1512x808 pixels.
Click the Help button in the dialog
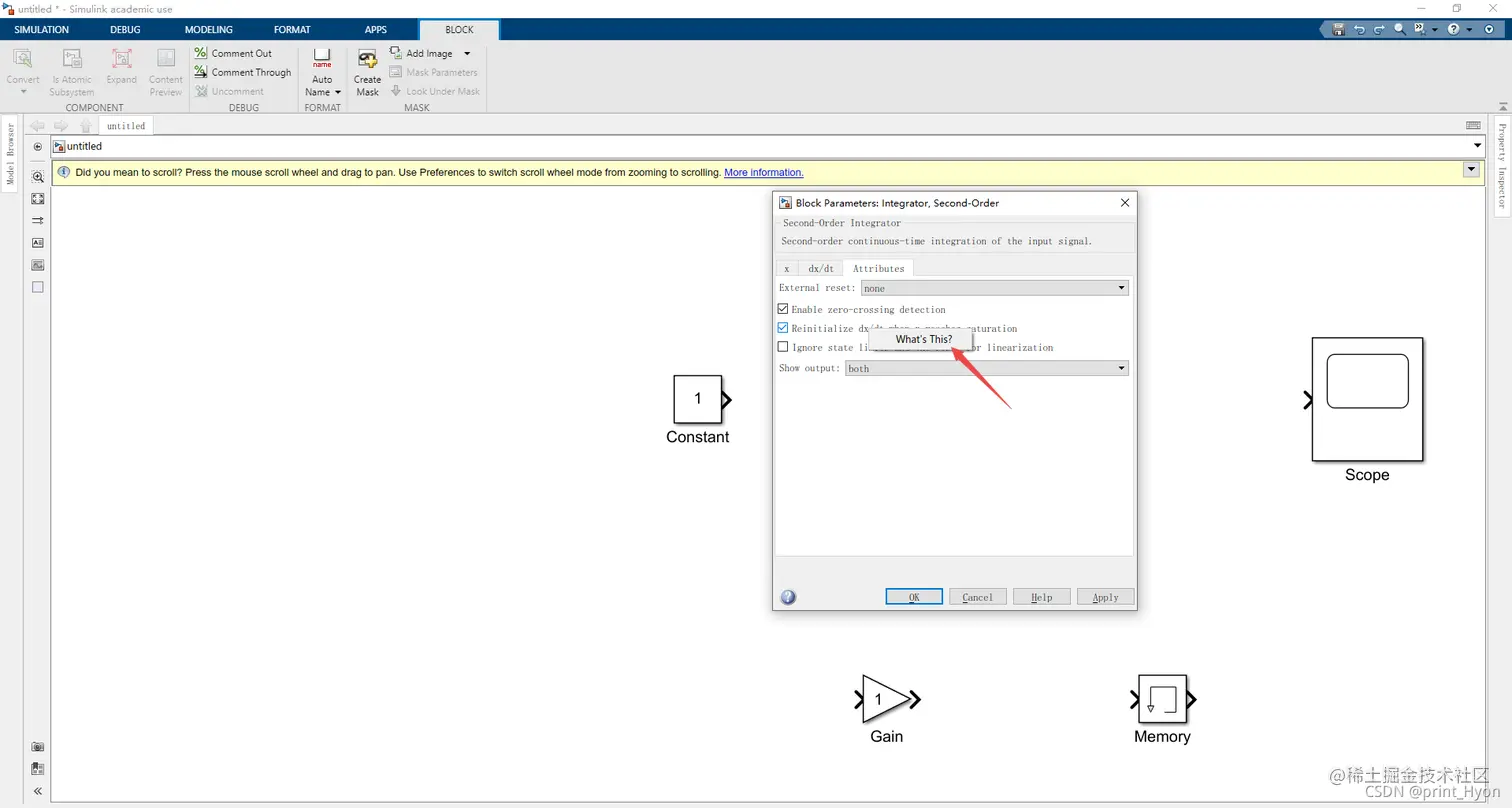click(1041, 597)
